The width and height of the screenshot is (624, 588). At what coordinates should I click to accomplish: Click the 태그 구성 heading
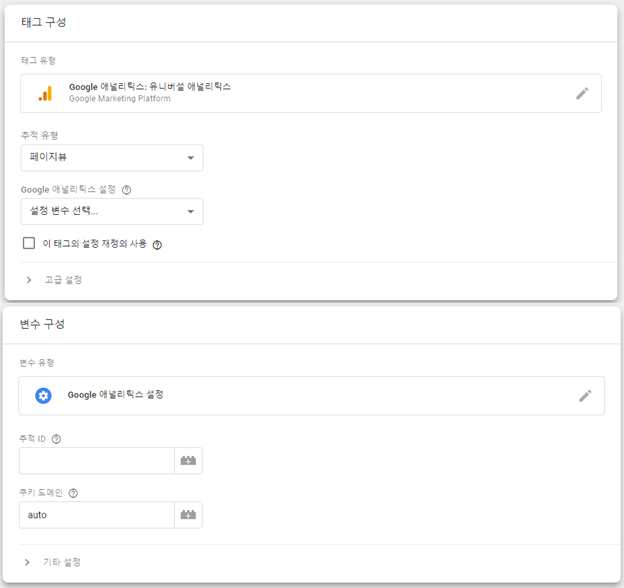44,22
